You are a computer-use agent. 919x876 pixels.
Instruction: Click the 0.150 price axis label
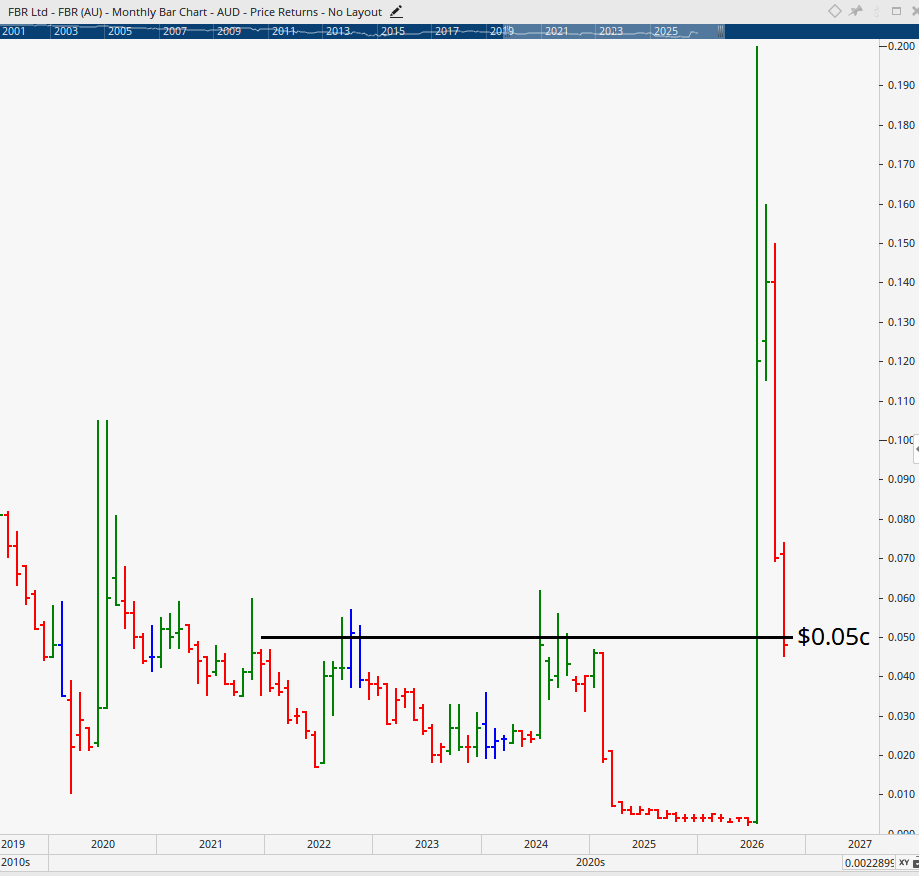click(x=901, y=243)
